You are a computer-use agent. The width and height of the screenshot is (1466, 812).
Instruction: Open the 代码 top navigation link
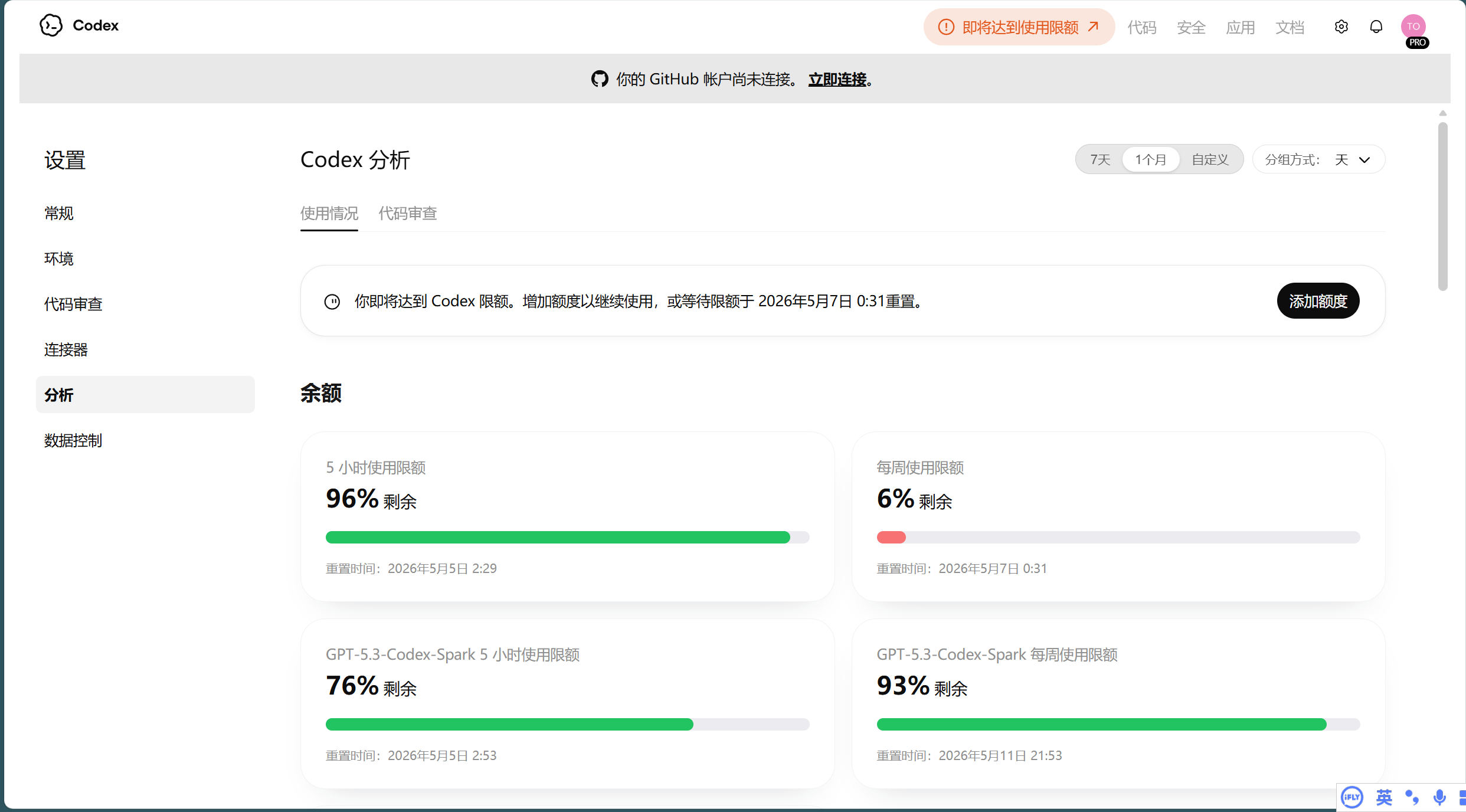coord(1142,27)
